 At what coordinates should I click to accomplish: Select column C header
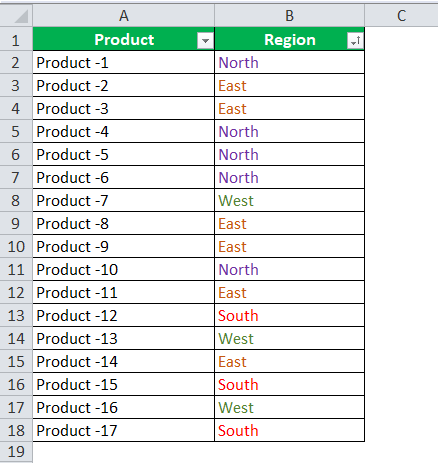coord(401,16)
